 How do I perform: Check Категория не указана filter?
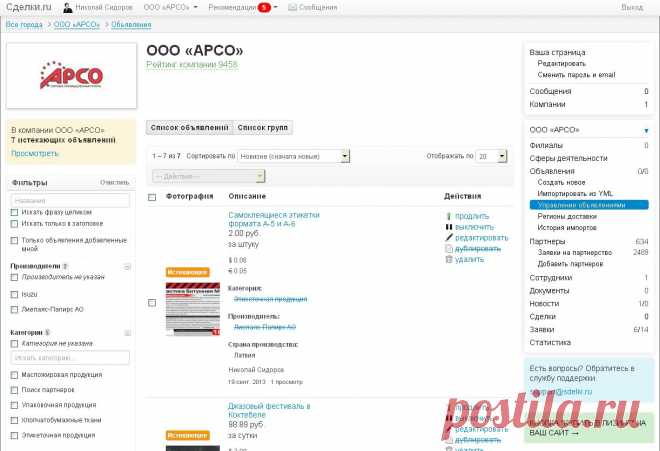(x=14, y=344)
